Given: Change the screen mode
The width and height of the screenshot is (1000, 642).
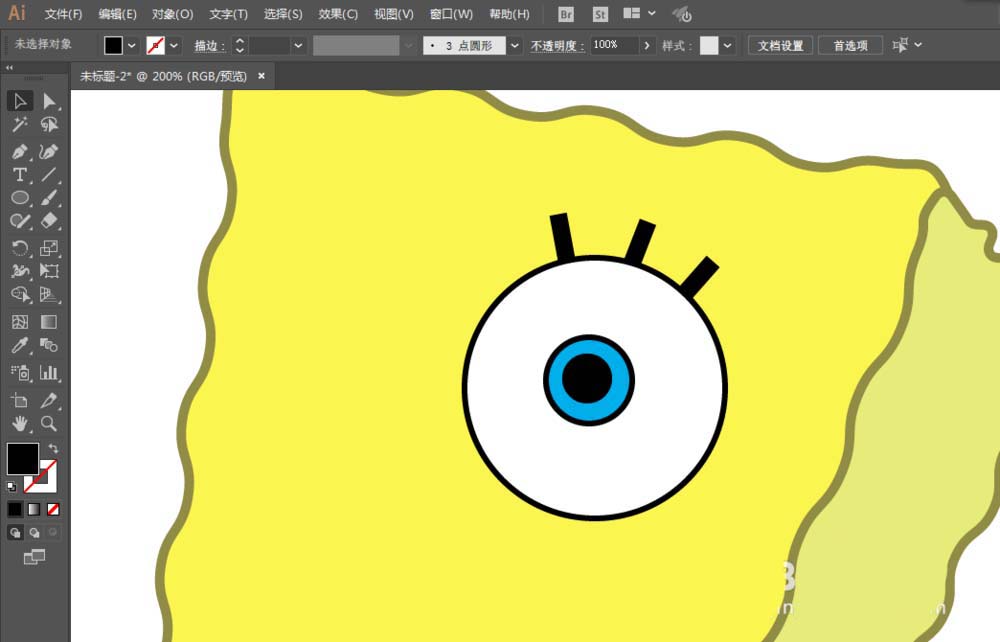Looking at the screenshot, I should [34, 557].
